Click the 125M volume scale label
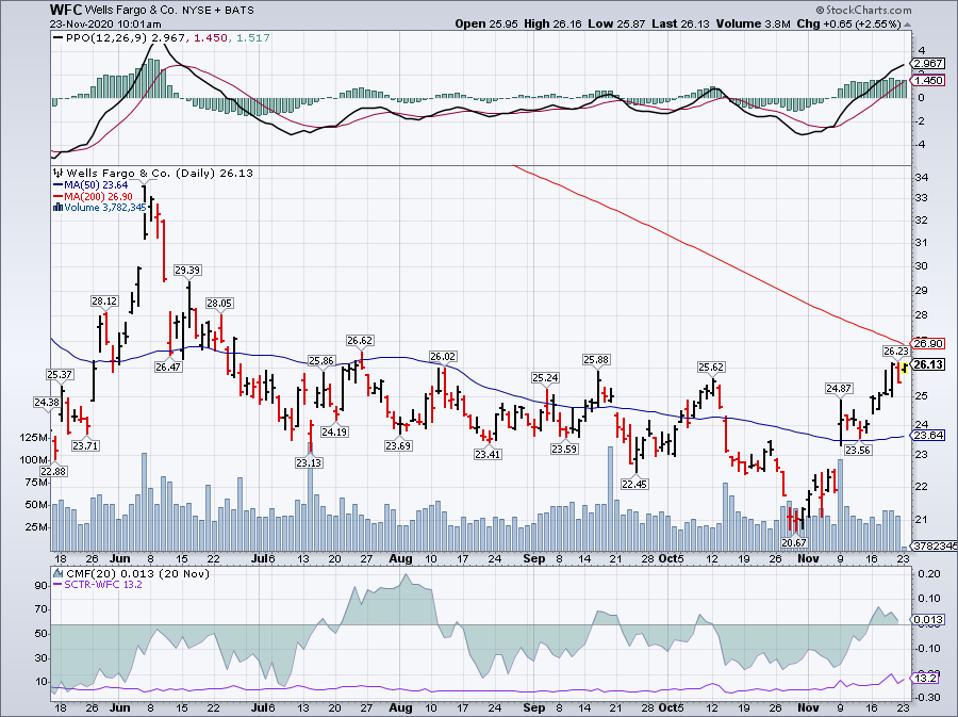The image size is (958, 717). coord(35,438)
